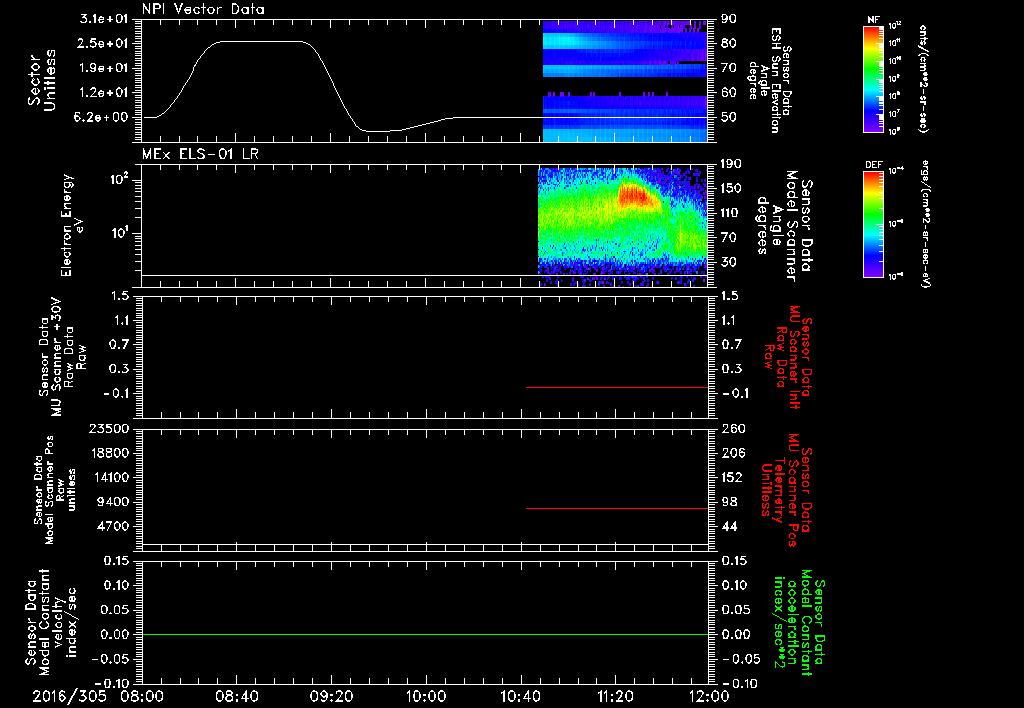Screen dimensions: 1024x708
Task: Click the "1.2e+01" sector tick label
Action: pos(102,93)
